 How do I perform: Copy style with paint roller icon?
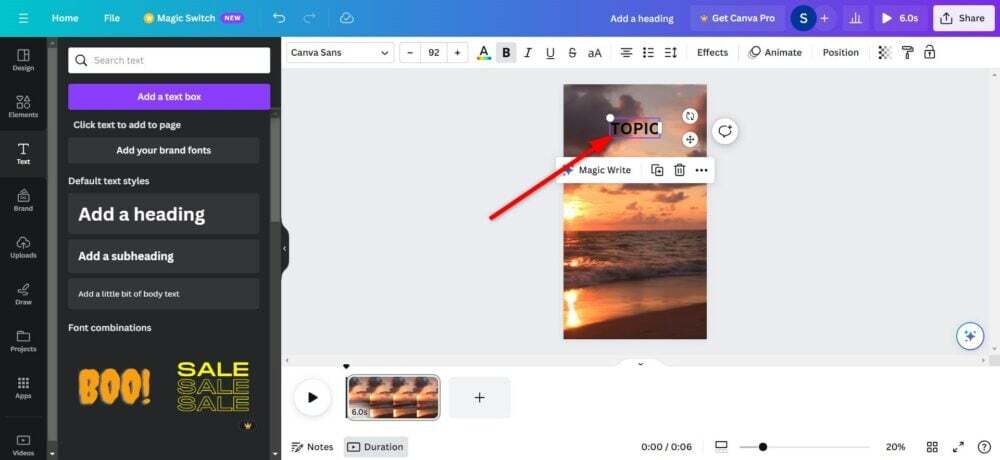pyautogui.click(x=908, y=52)
